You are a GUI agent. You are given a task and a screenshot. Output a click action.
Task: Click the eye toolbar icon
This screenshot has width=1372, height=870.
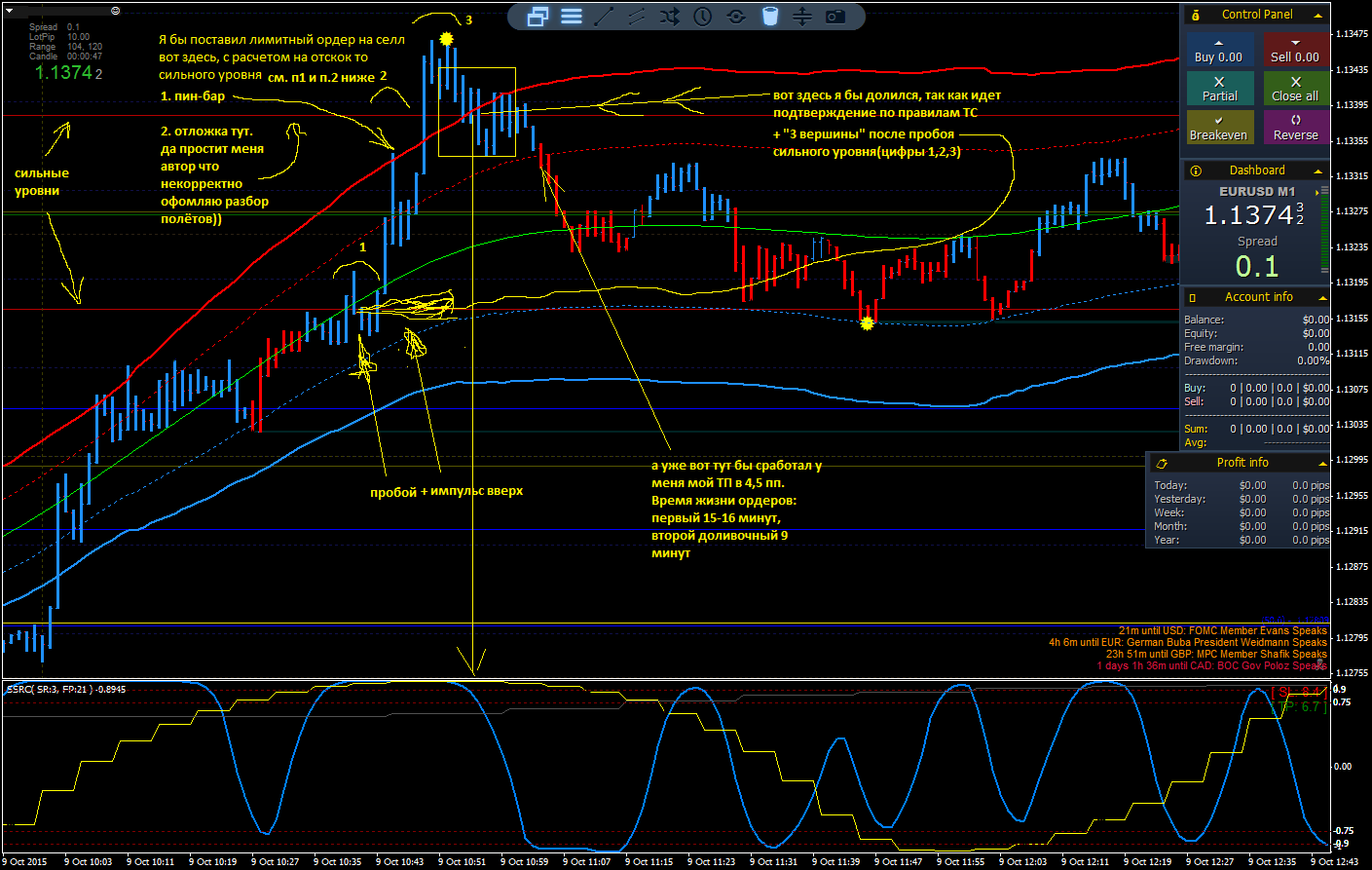point(736,17)
